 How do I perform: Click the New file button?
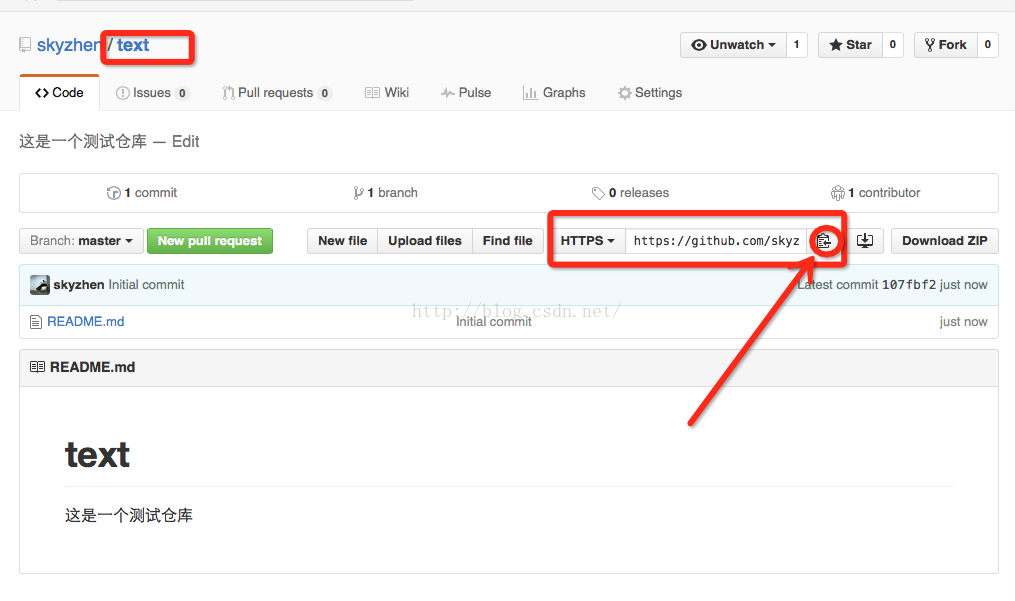(342, 241)
